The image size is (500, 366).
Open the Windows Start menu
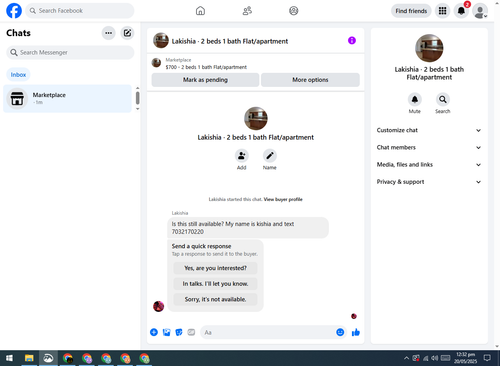click(10, 358)
